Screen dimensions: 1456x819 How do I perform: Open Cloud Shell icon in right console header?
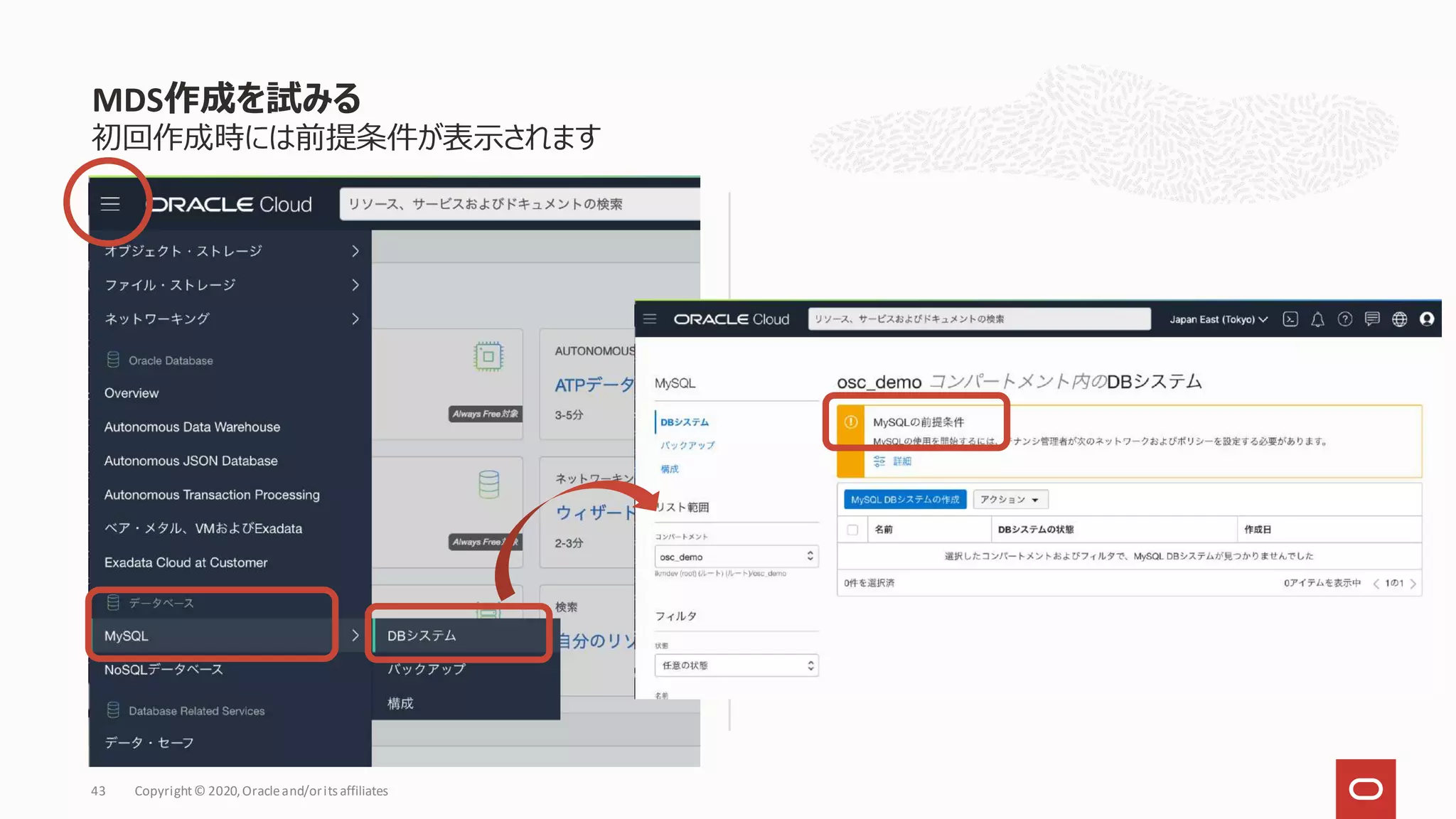1290,319
